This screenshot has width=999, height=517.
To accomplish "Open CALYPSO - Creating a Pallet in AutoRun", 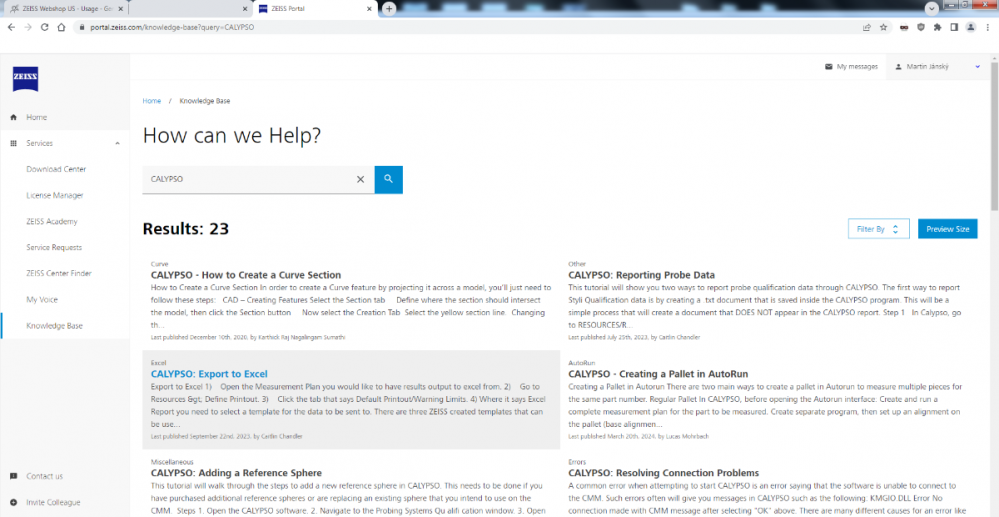I will (658, 374).
